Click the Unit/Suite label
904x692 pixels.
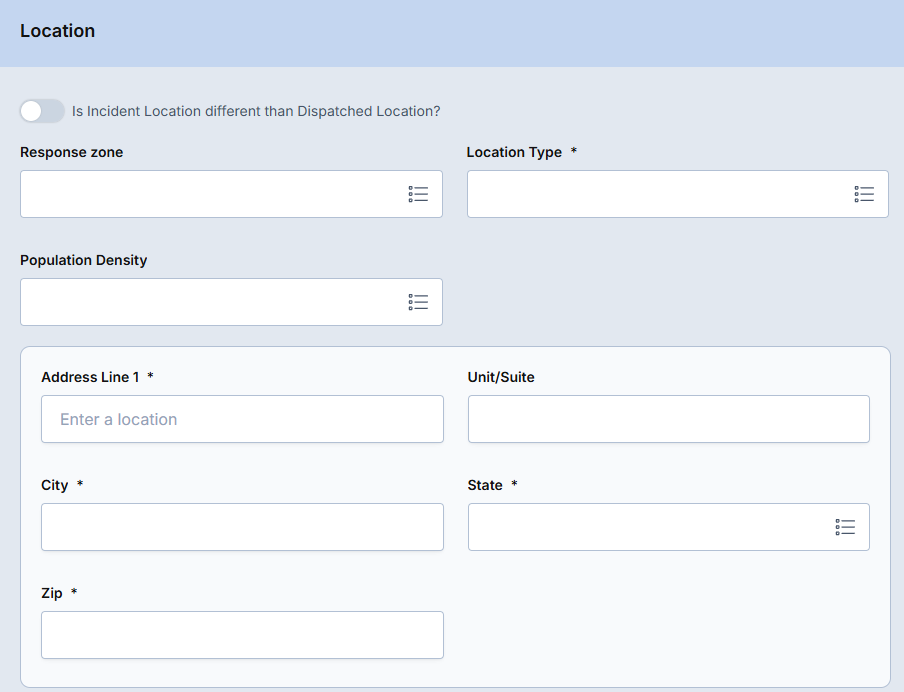pyautogui.click(x=501, y=377)
